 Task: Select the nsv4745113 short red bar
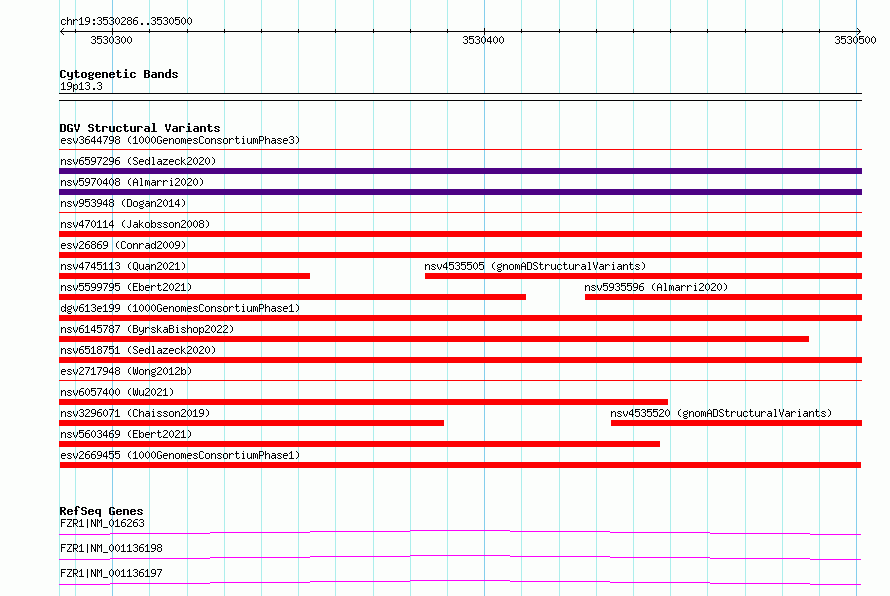coord(184,276)
